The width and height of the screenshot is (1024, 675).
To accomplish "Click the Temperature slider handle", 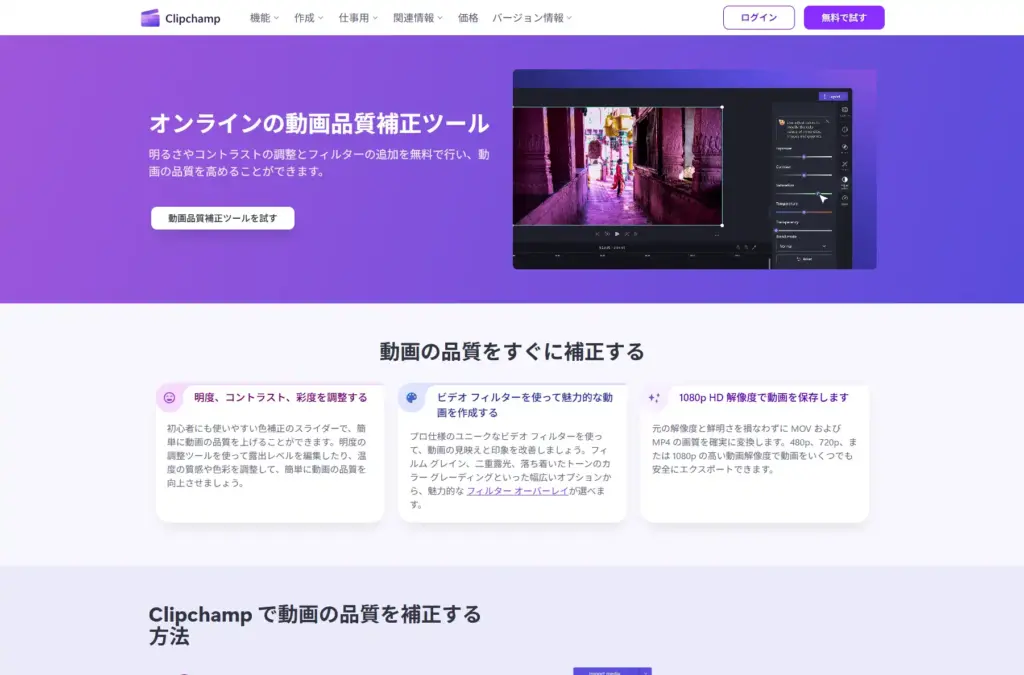I will tap(804, 212).
